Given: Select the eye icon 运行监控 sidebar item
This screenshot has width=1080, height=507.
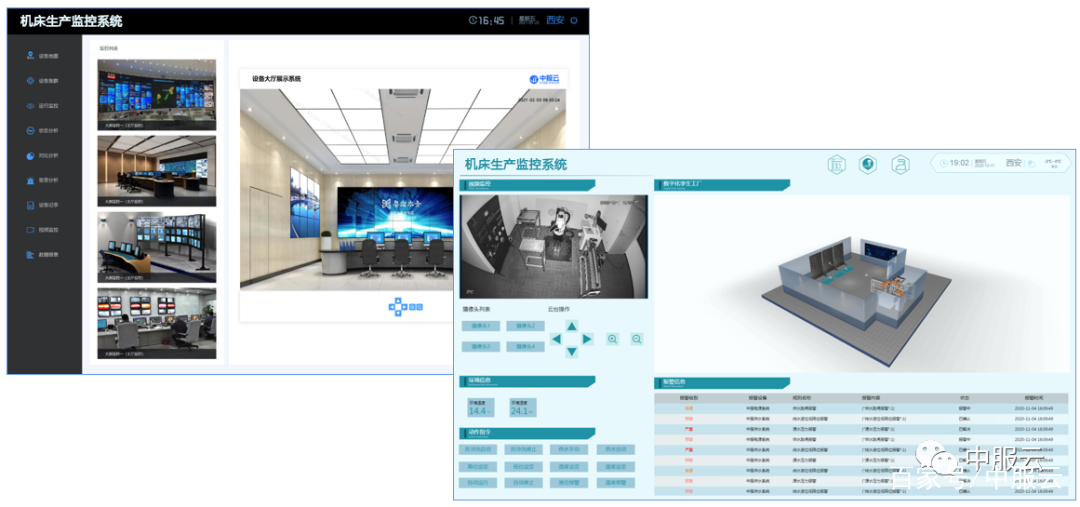Looking at the screenshot, I should 41,105.
